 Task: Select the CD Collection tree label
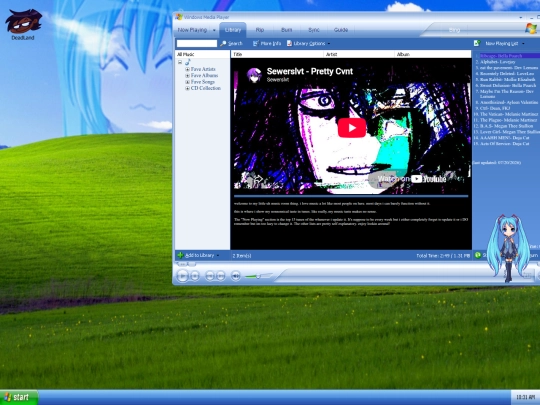206,88
